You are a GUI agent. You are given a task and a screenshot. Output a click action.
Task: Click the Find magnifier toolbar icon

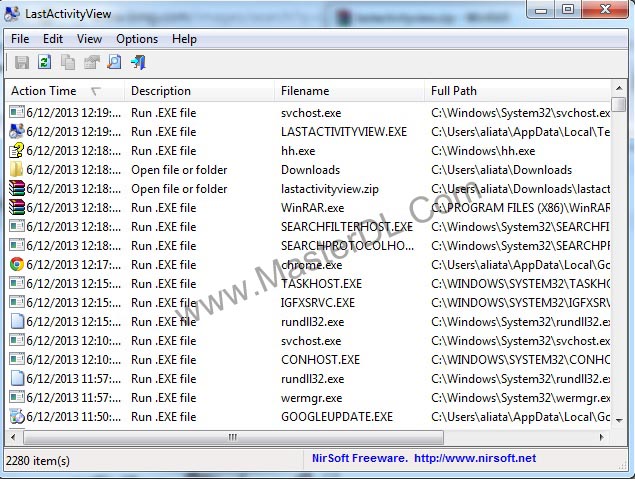(114, 62)
